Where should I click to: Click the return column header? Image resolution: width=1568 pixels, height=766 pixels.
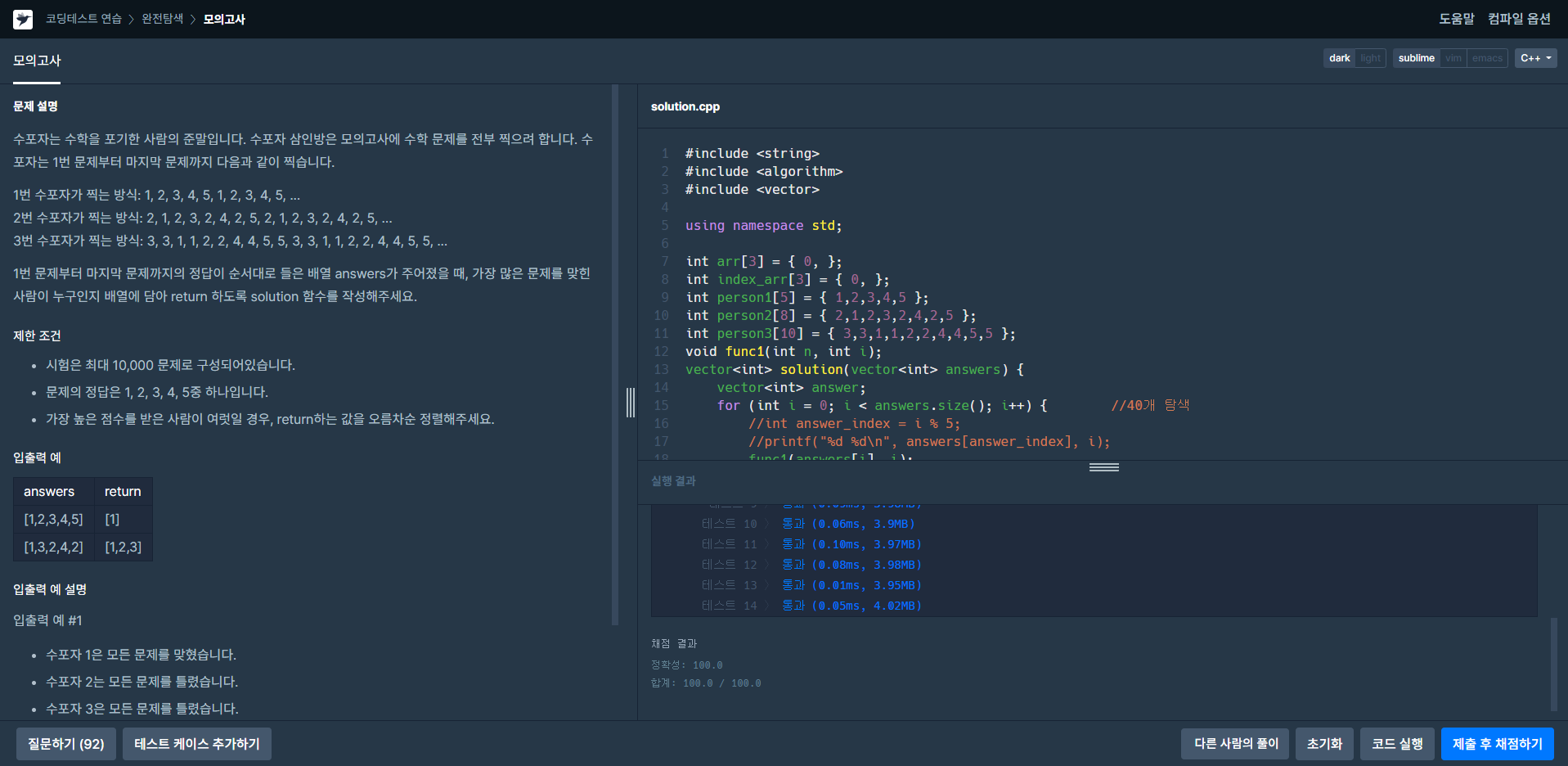point(123,492)
